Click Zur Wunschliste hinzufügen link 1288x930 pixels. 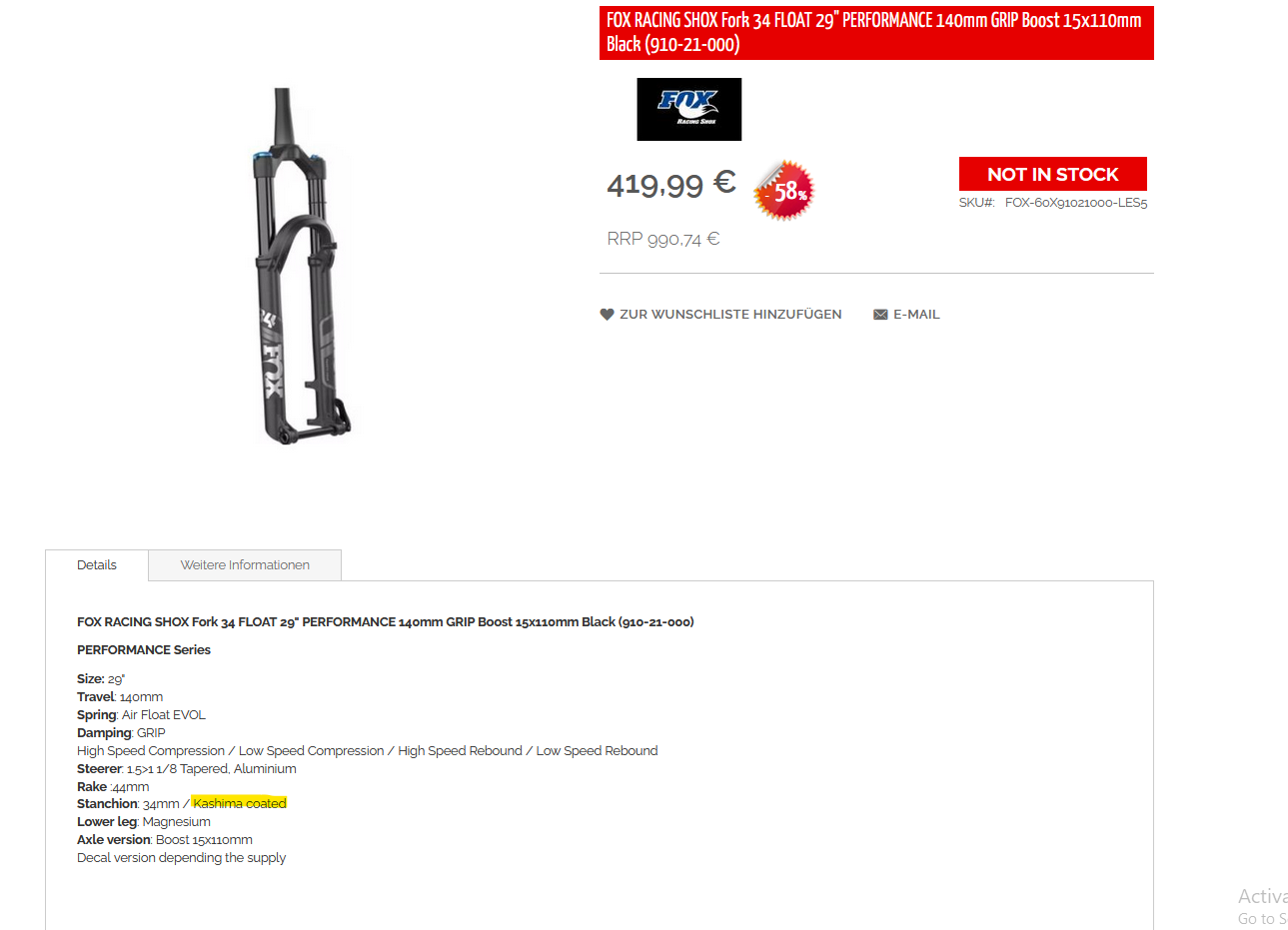coord(730,315)
